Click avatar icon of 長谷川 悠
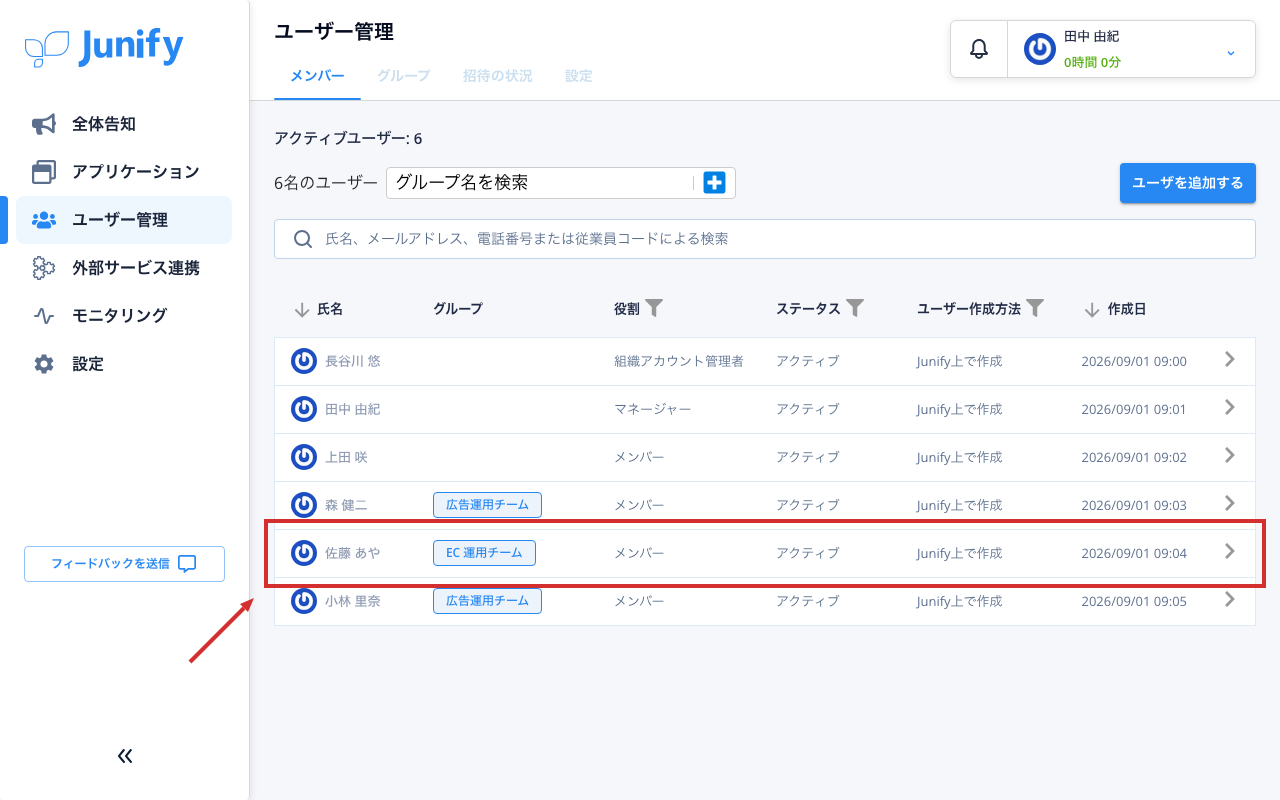 (304, 361)
